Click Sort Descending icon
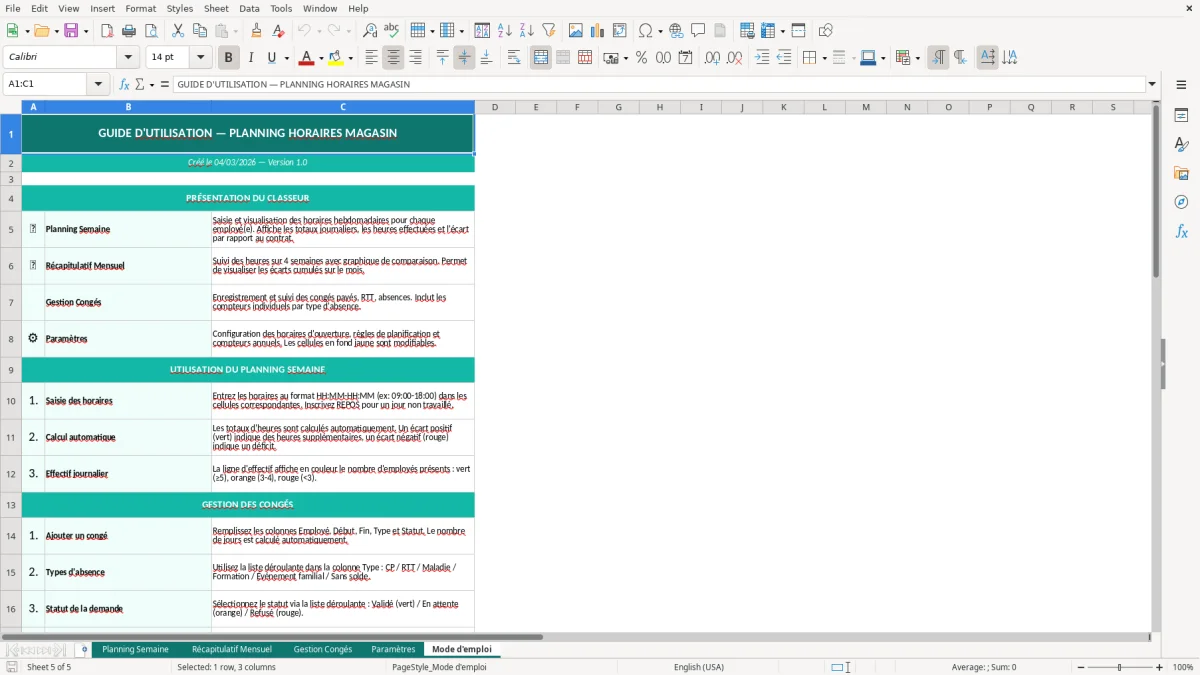Viewport: 1200px width, 675px height. 527,31
